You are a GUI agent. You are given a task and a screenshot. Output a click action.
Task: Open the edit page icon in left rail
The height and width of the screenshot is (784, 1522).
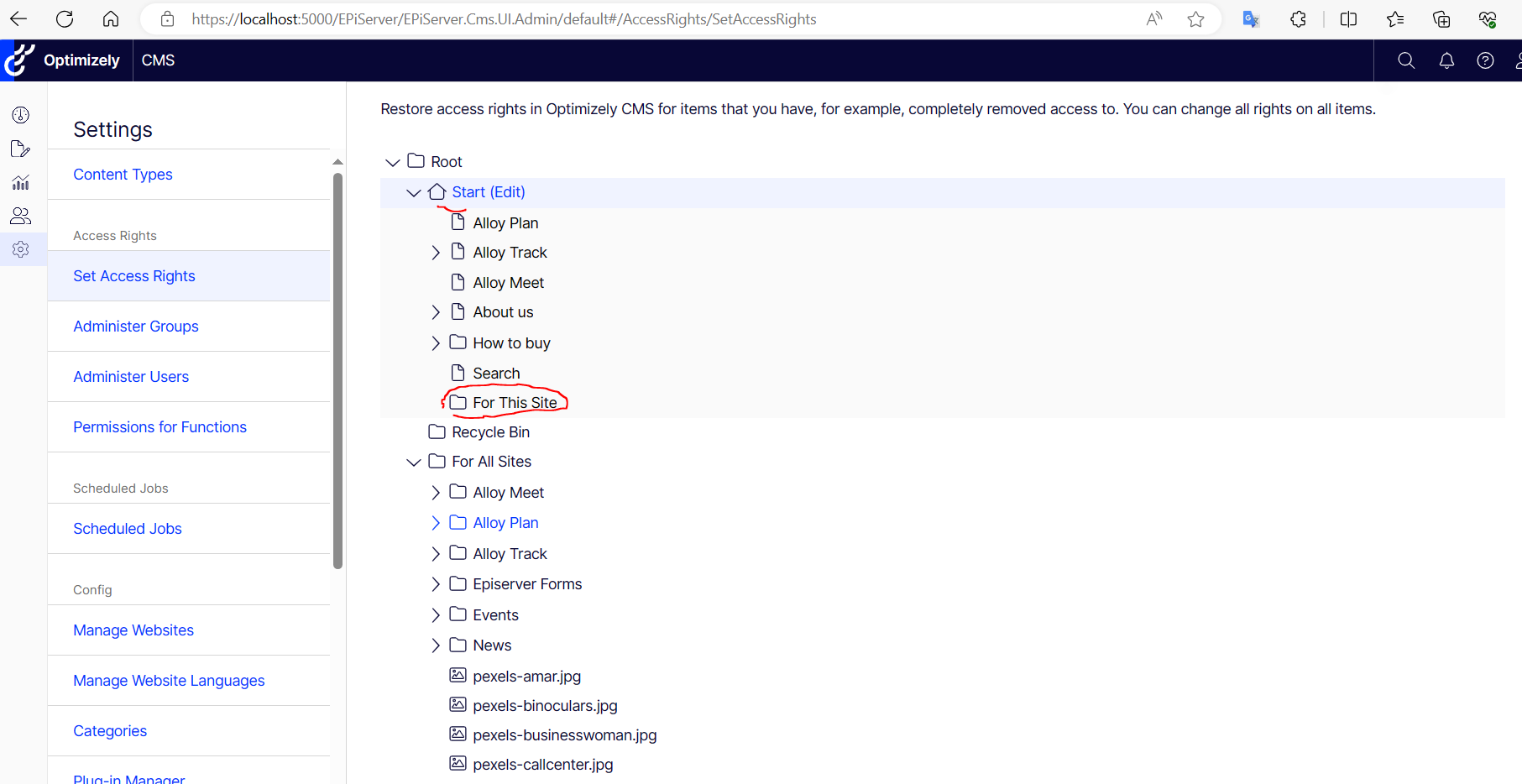pyautogui.click(x=21, y=149)
